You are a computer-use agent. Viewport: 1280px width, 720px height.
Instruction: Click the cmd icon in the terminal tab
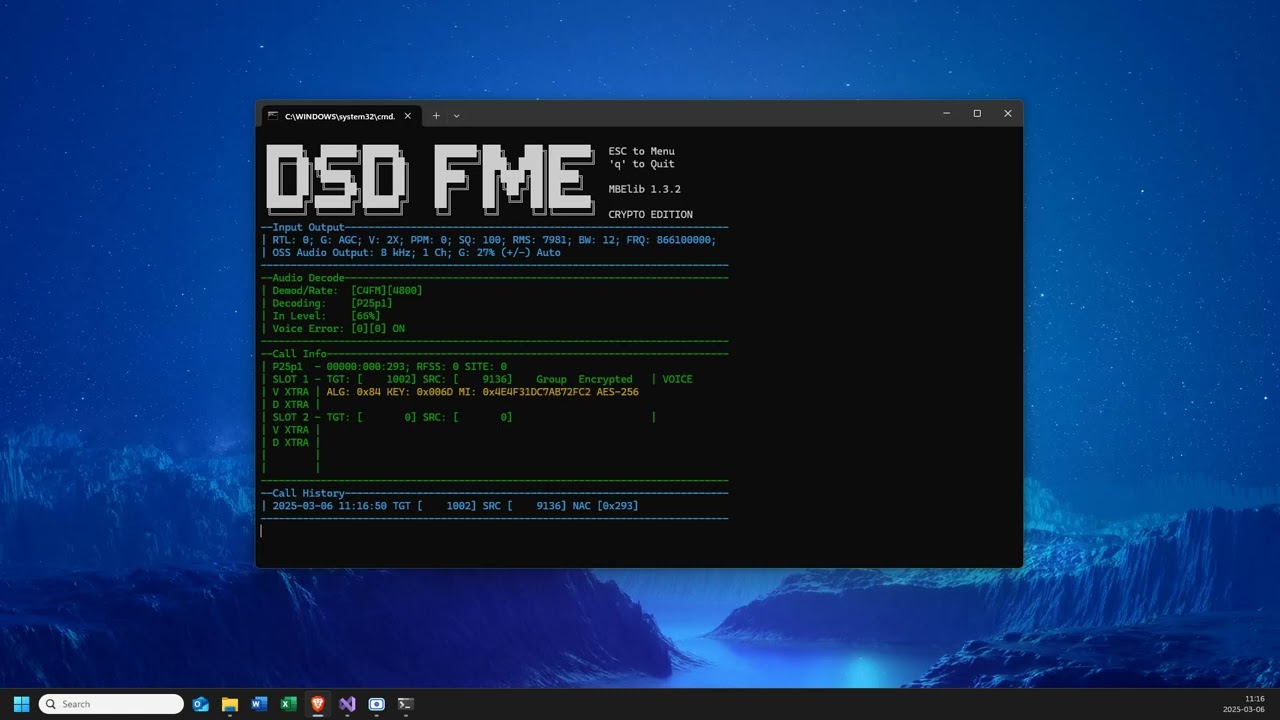click(272, 116)
